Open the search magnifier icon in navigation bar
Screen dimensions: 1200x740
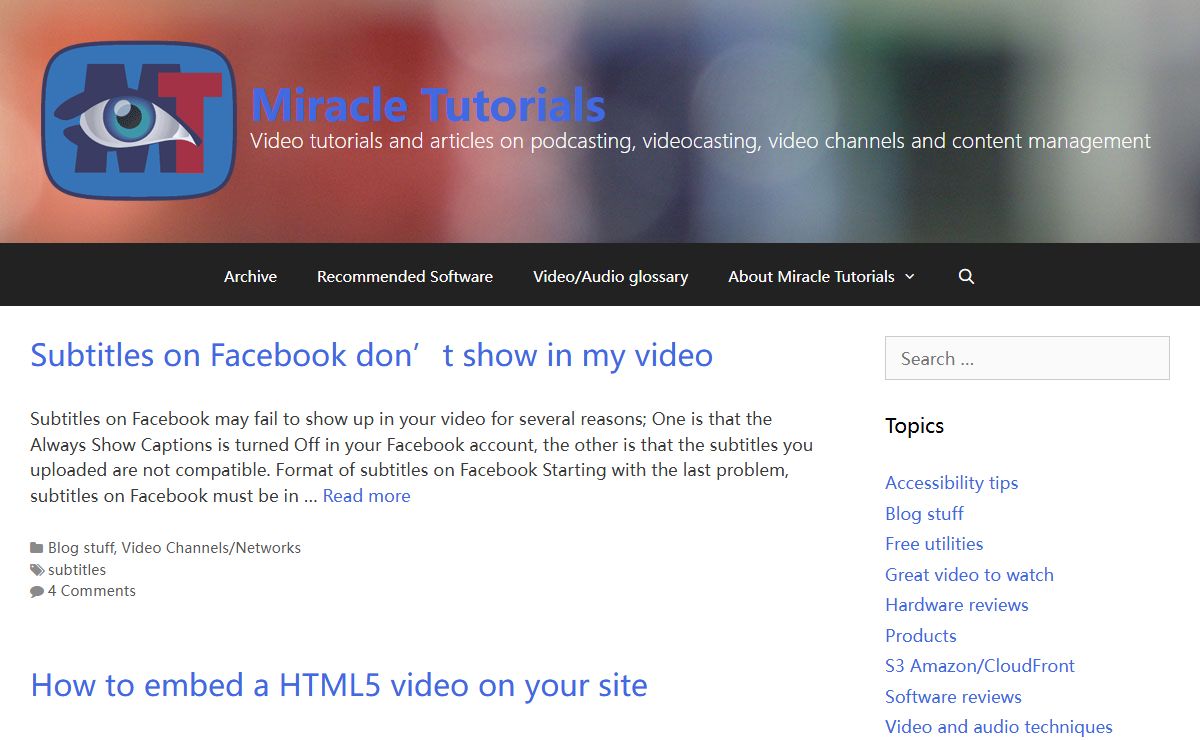point(966,276)
